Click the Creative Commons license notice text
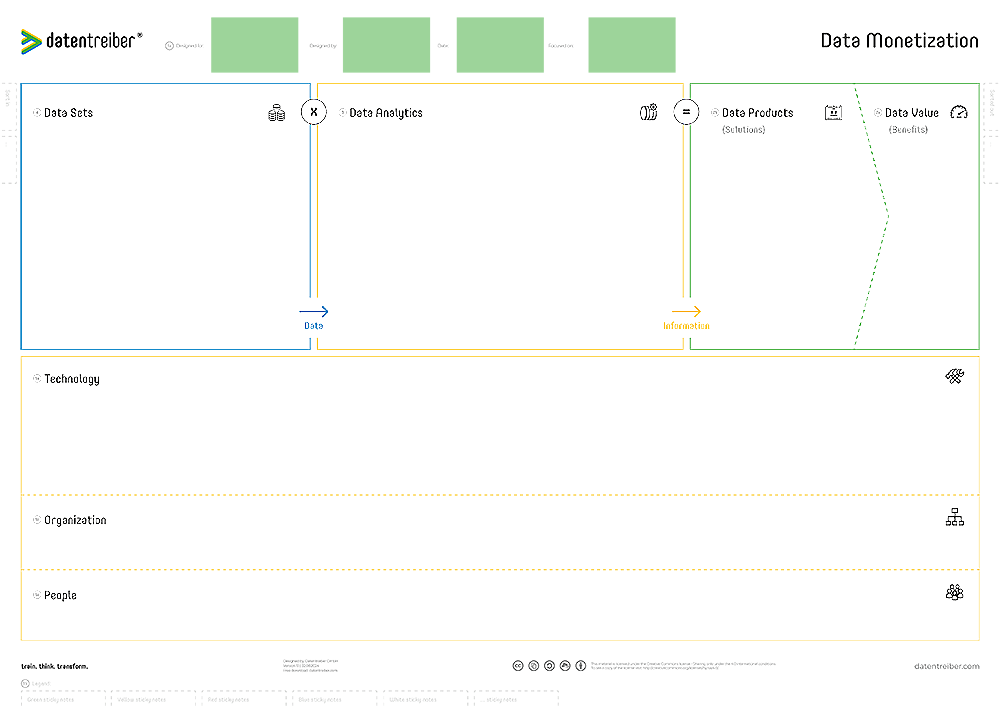This screenshot has width=1000, height=707. point(683,666)
